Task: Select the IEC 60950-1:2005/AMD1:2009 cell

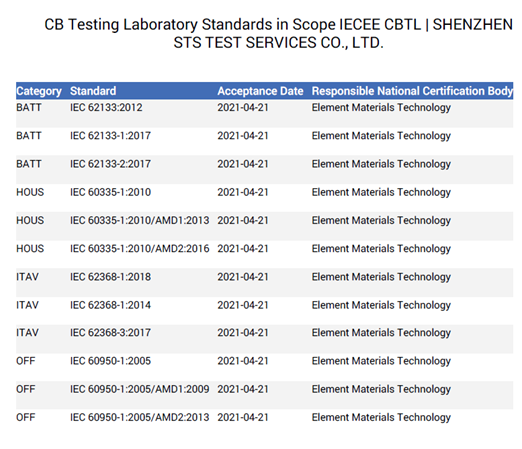Action: (140, 389)
